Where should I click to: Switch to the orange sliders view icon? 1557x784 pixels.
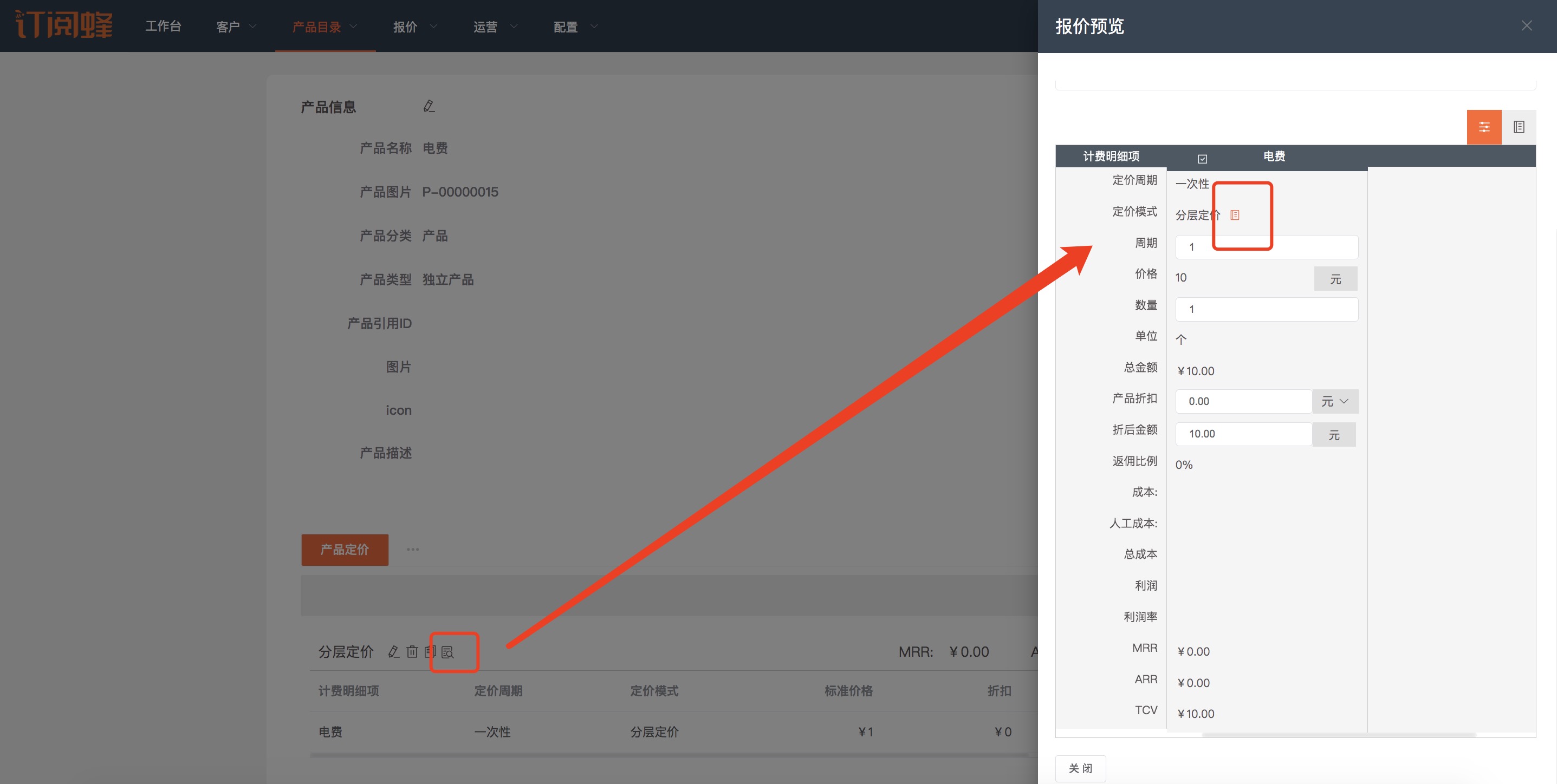pos(1484,127)
